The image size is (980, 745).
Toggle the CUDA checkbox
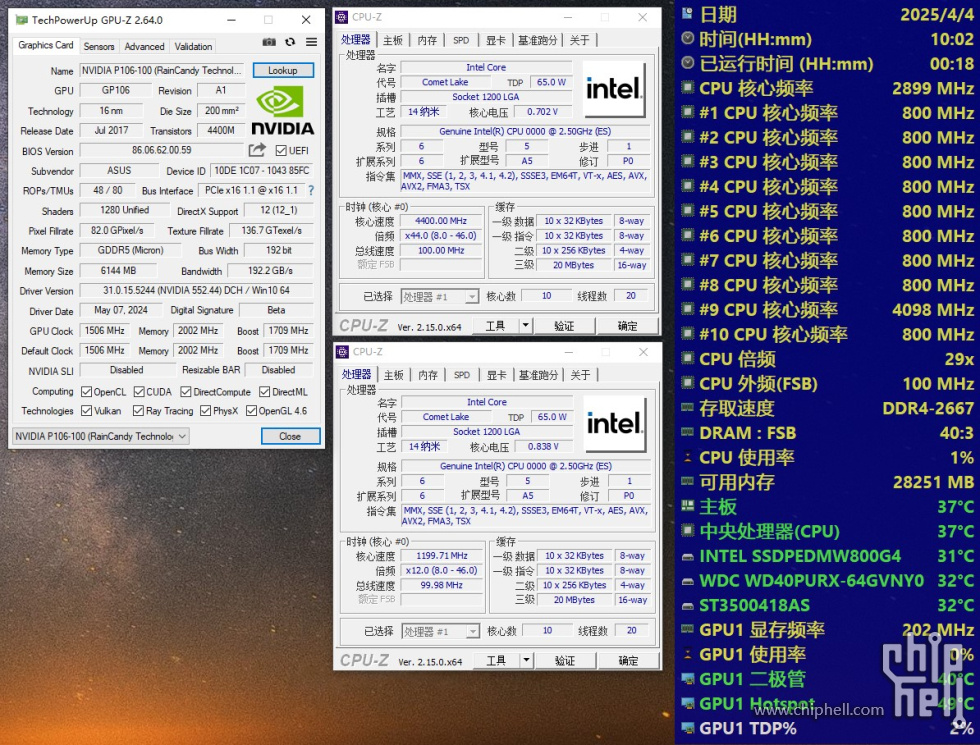pos(139,391)
